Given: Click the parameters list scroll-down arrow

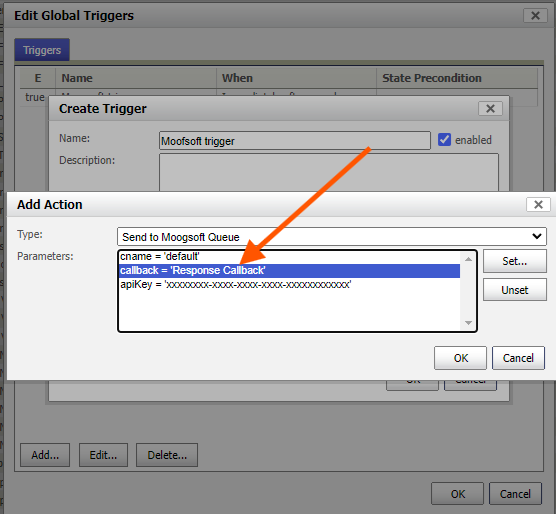Looking at the screenshot, I should [468, 323].
